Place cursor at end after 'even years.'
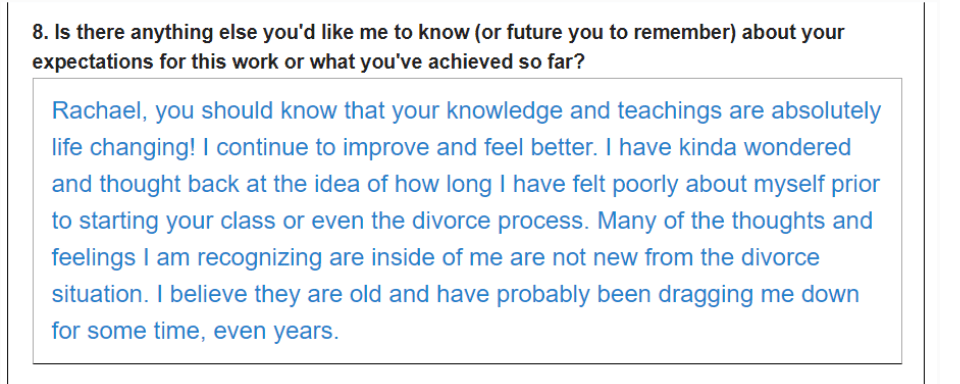 pos(339,331)
